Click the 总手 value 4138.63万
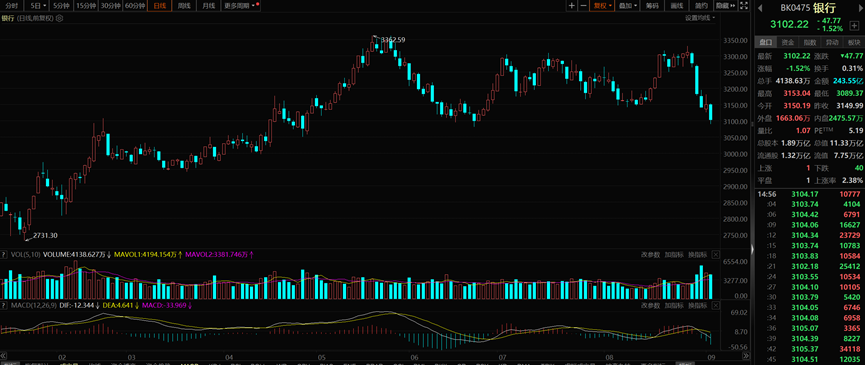 (x=793, y=80)
